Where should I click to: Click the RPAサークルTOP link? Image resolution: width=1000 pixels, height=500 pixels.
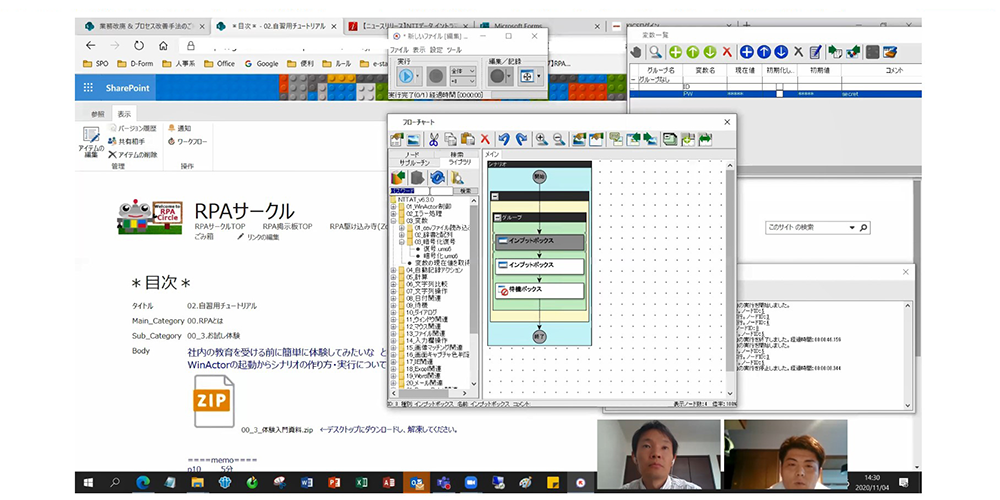(x=220, y=228)
